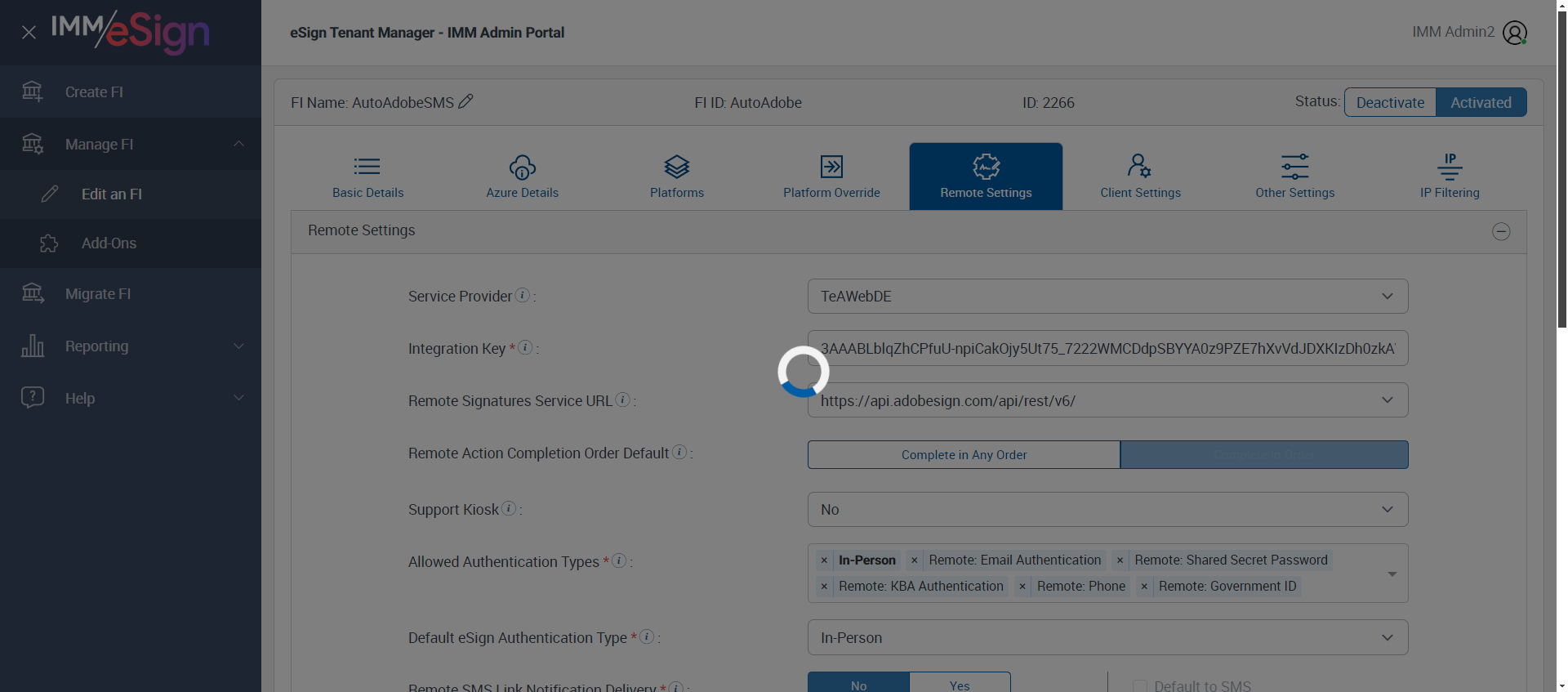Viewport: 1568px width, 692px height.
Task: Switch to the Other Settings tab
Action: [1295, 176]
